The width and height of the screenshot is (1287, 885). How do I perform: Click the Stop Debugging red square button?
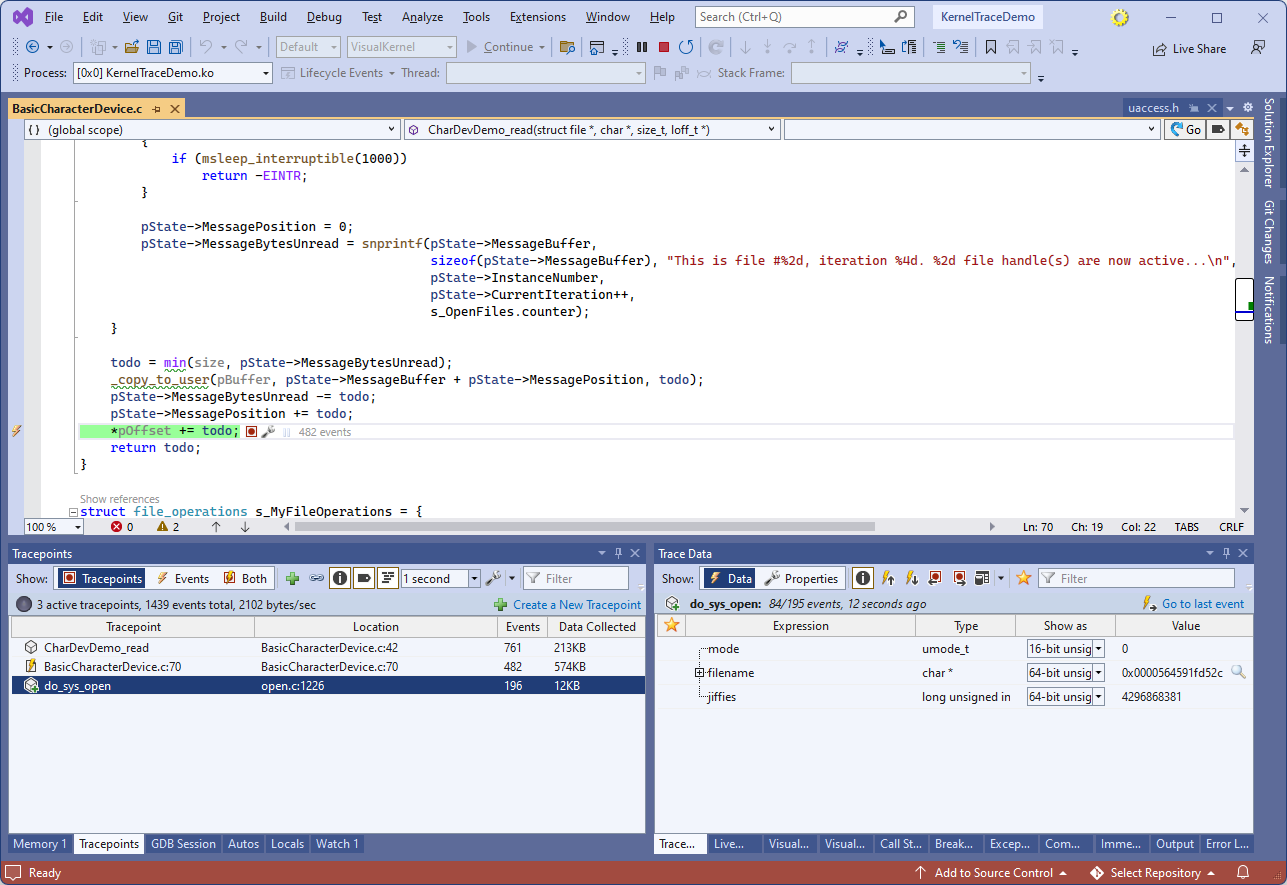[x=663, y=47]
